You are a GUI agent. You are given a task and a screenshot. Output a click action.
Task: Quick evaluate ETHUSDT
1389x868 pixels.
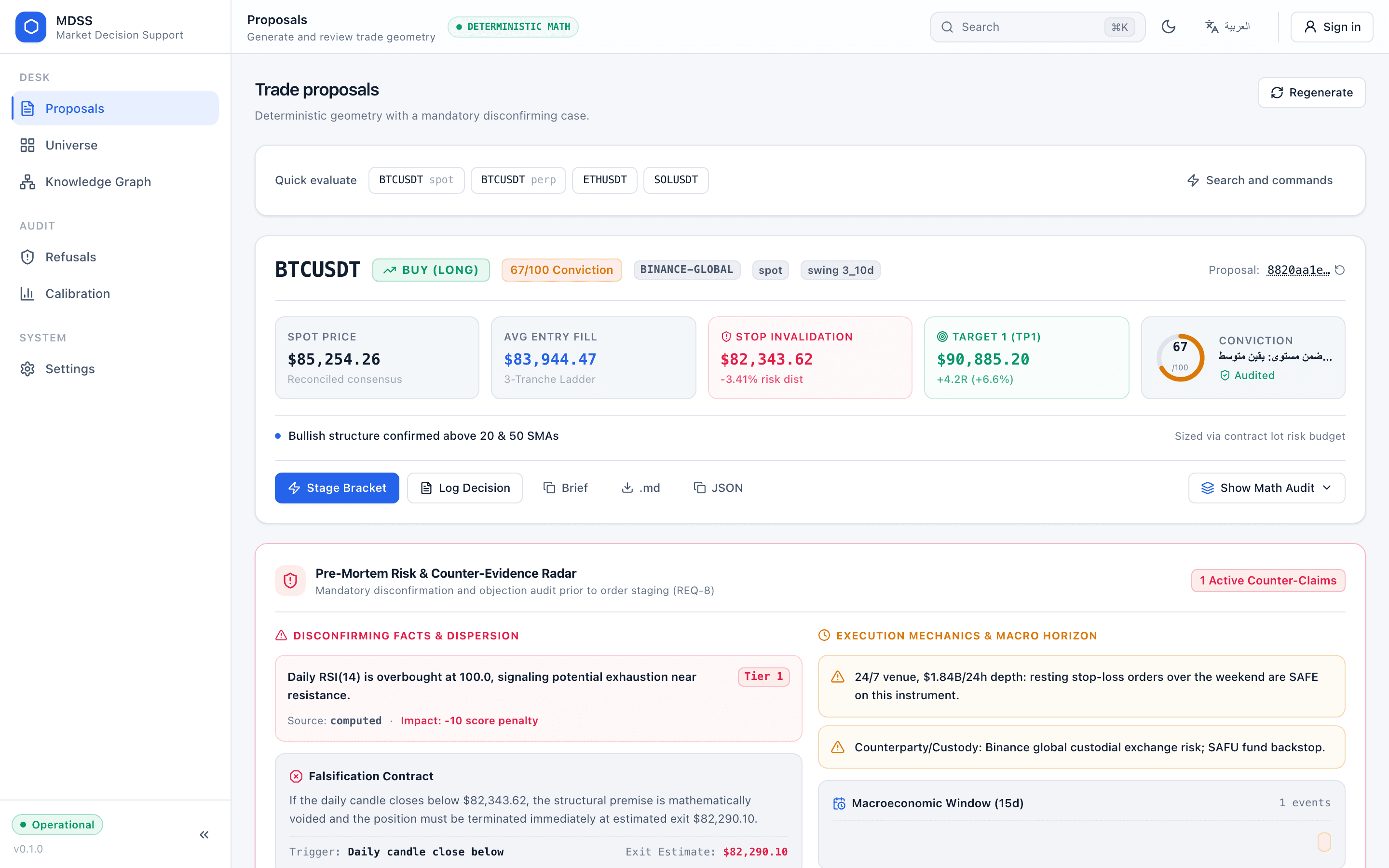[x=605, y=180]
